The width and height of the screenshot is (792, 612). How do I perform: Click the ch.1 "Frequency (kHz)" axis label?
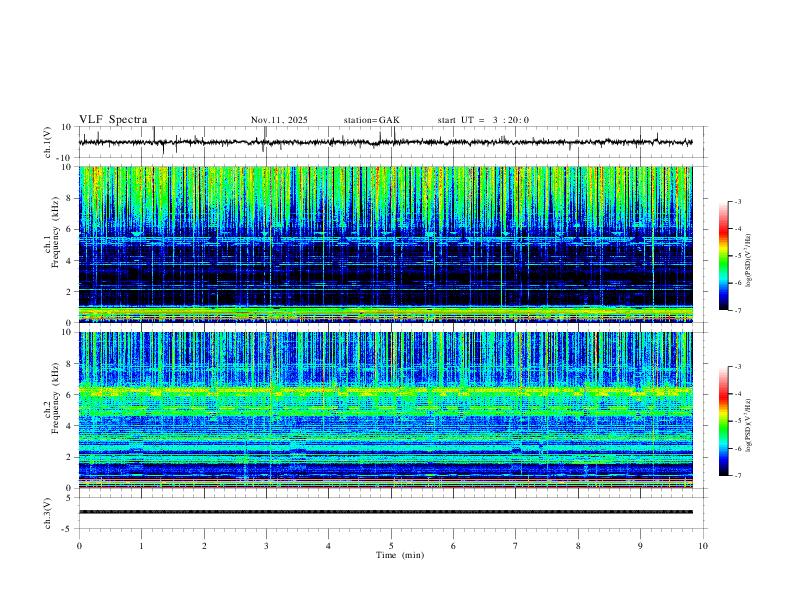56,232
